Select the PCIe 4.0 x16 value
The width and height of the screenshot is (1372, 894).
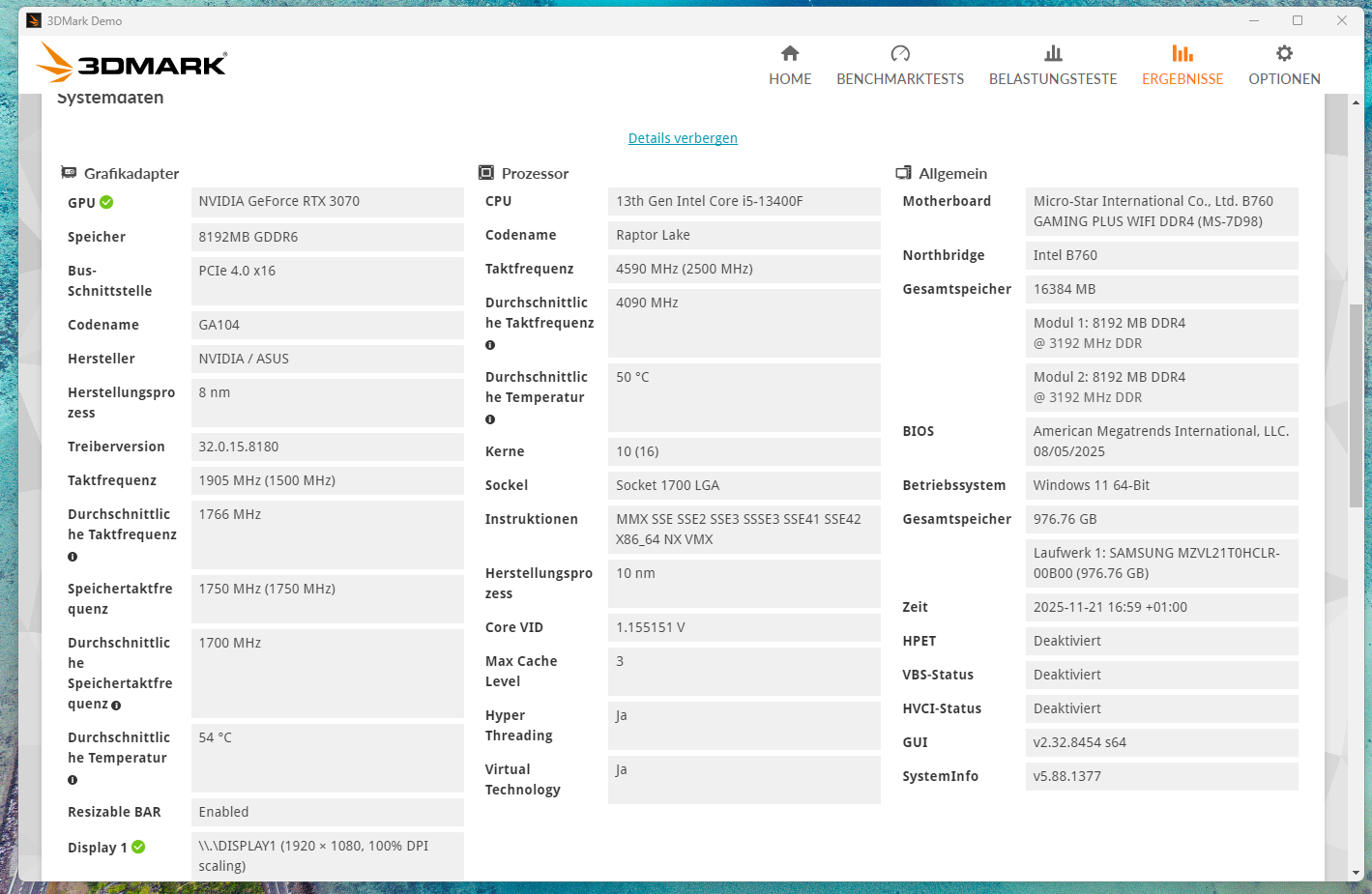[328, 280]
